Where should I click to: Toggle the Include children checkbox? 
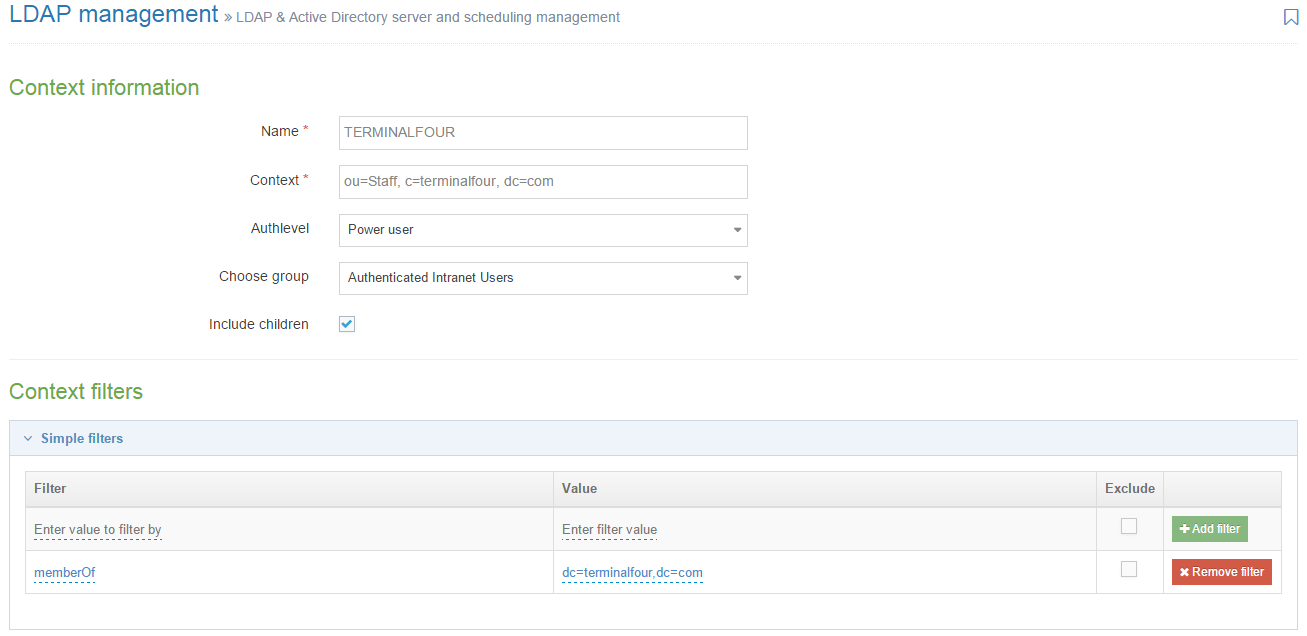(x=347, y=324)
